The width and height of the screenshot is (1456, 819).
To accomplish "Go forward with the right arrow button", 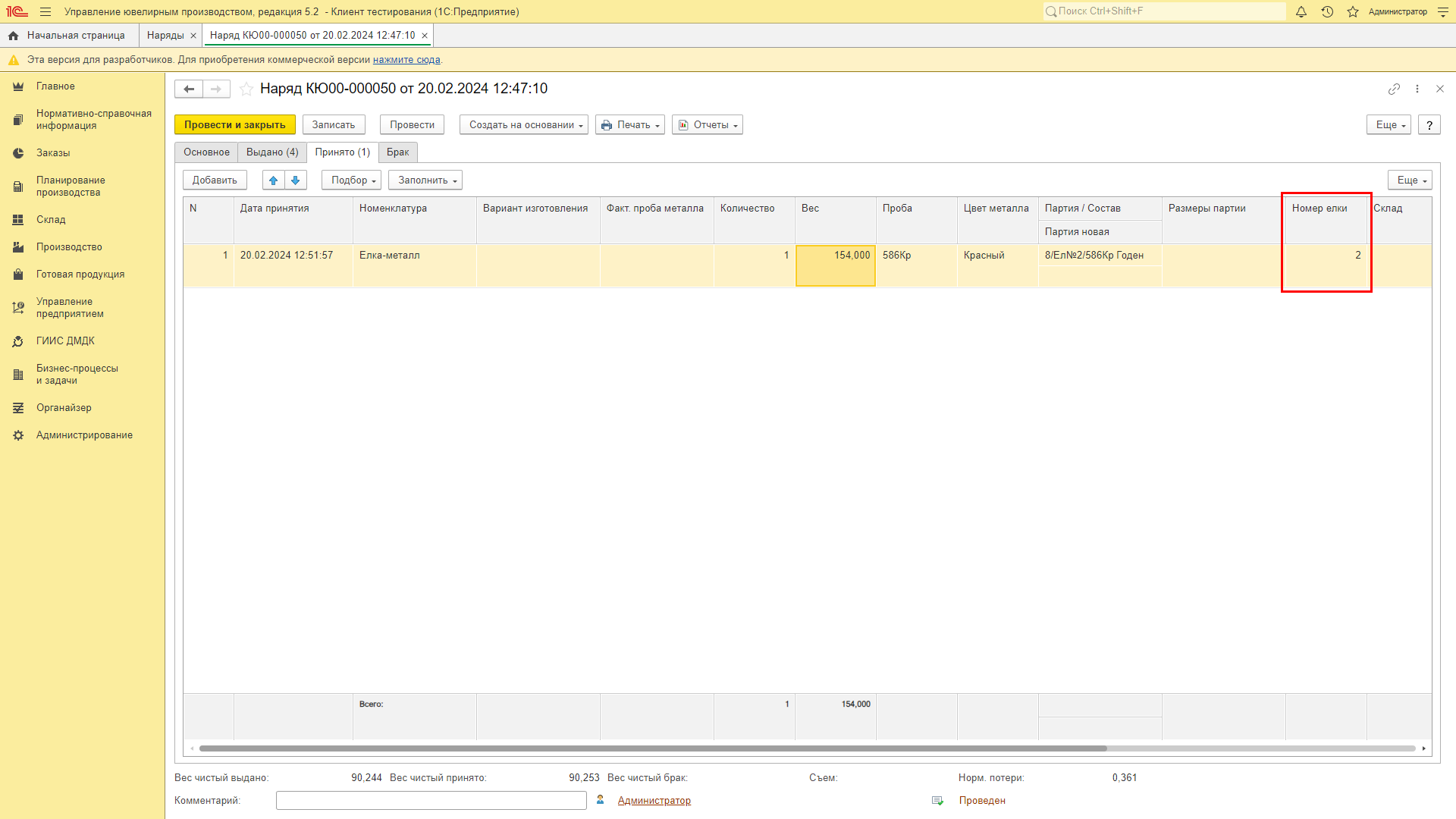I will click(x=216, y=89).
